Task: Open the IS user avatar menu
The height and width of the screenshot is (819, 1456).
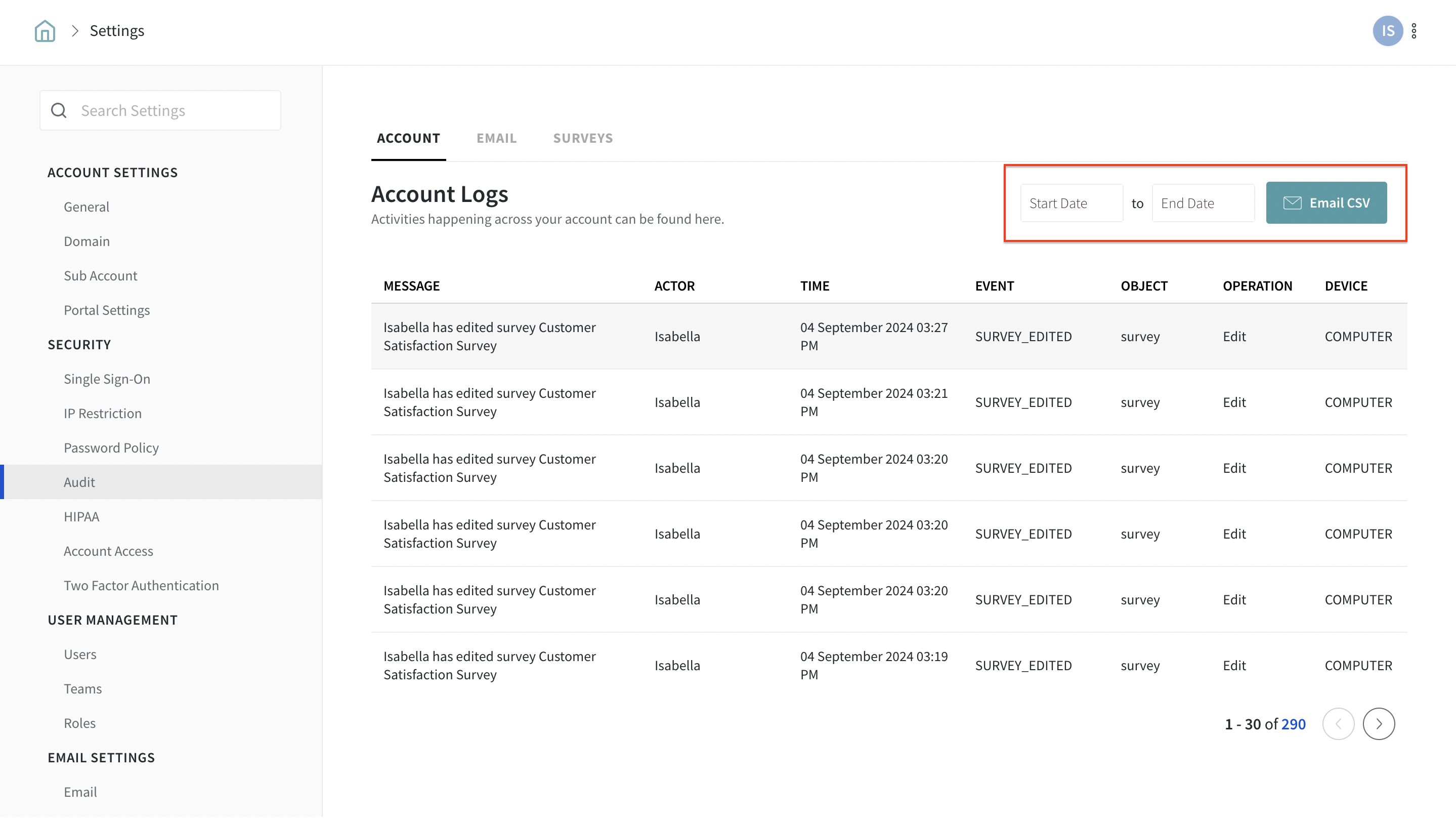Action: tap(1387, 30)
